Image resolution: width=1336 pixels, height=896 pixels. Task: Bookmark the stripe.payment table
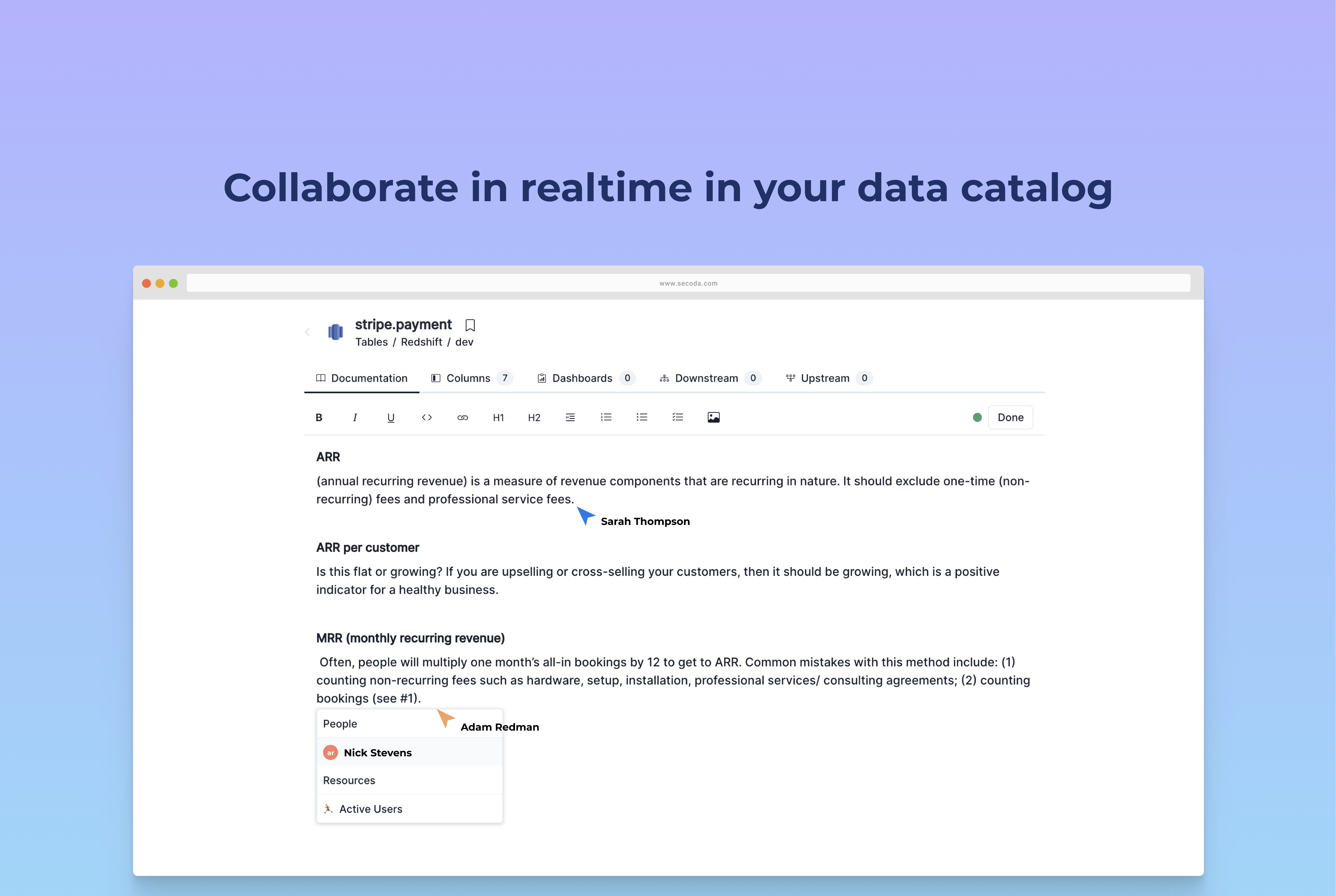(x=470, y=325)
